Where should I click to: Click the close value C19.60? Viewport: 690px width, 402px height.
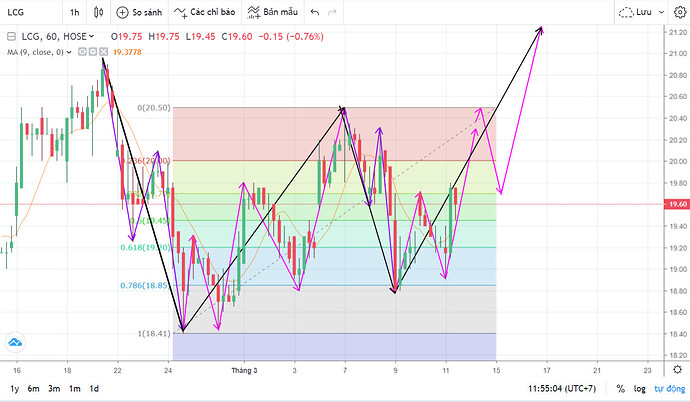click(x=237, y=37)
